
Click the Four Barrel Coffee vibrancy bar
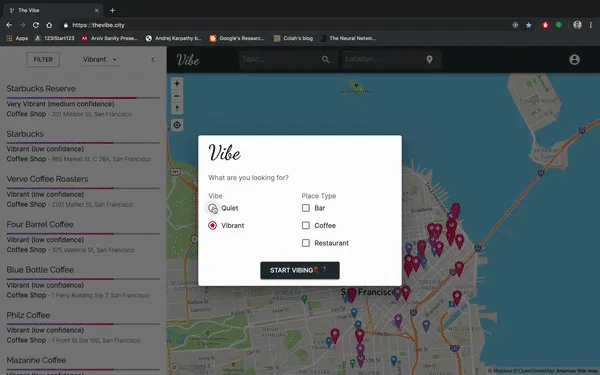83,233
